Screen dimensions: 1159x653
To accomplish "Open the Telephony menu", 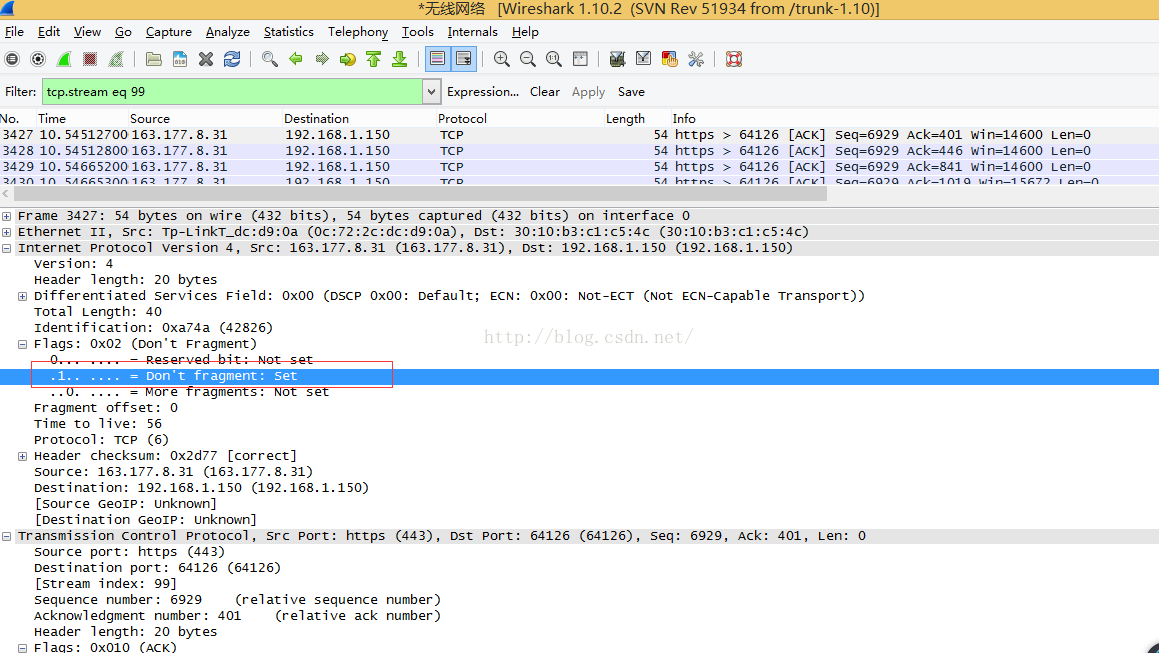I will 357,31.
